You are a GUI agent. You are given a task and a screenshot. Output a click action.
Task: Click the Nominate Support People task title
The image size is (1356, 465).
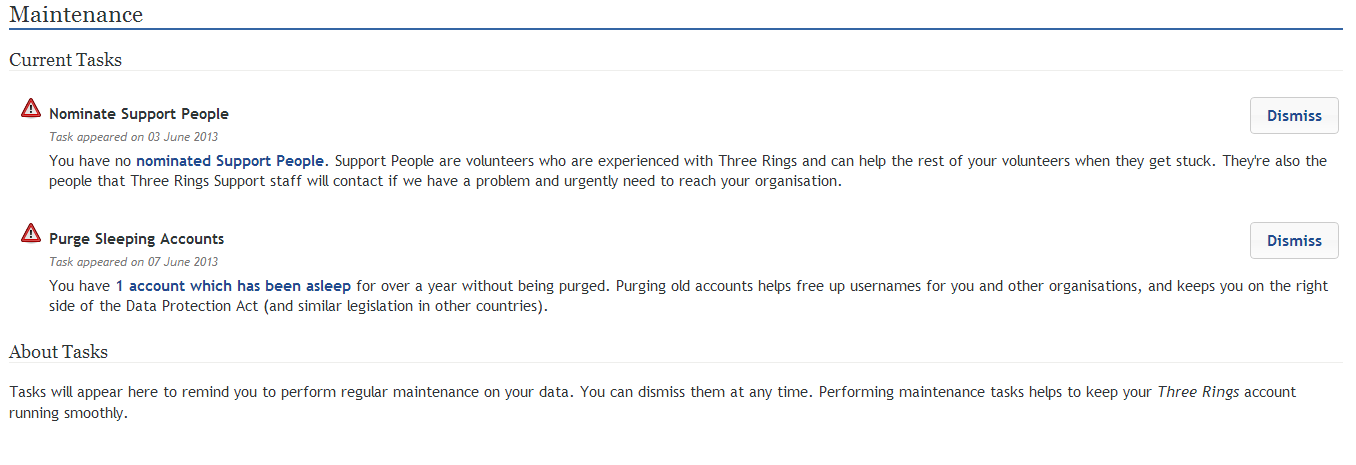(139, 114)
